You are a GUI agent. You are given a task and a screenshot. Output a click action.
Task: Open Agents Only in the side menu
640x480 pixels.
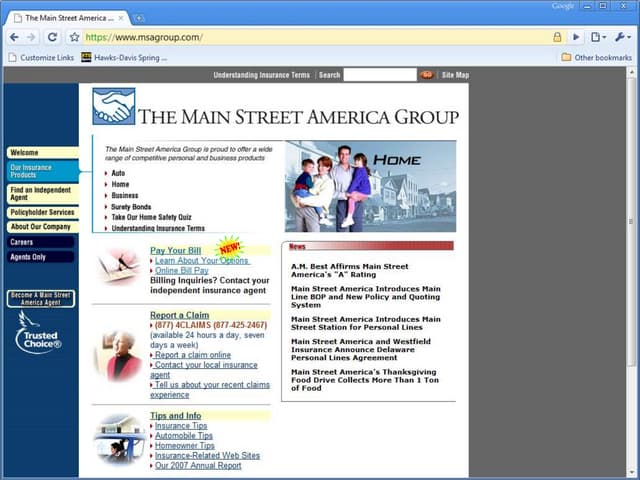pyautogui.click(x=40, y=257)
